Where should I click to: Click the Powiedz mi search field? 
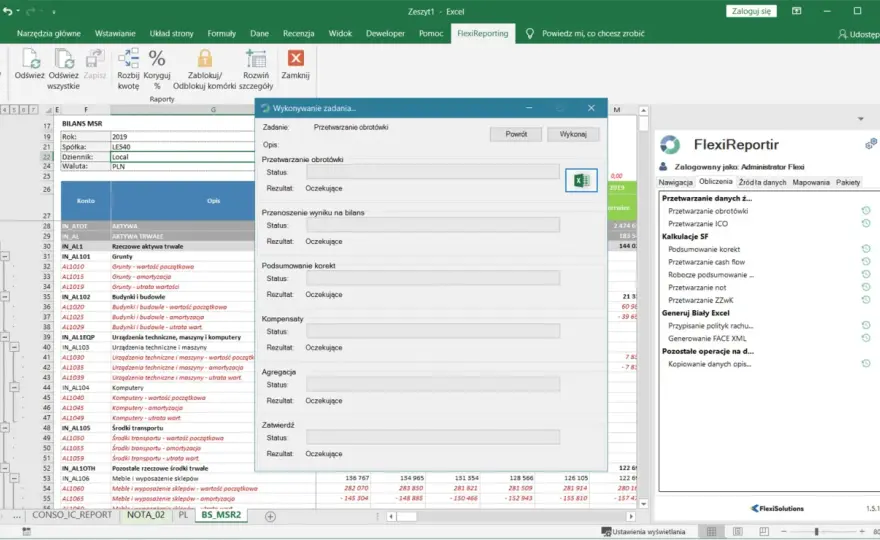click(x=593, y=34)
